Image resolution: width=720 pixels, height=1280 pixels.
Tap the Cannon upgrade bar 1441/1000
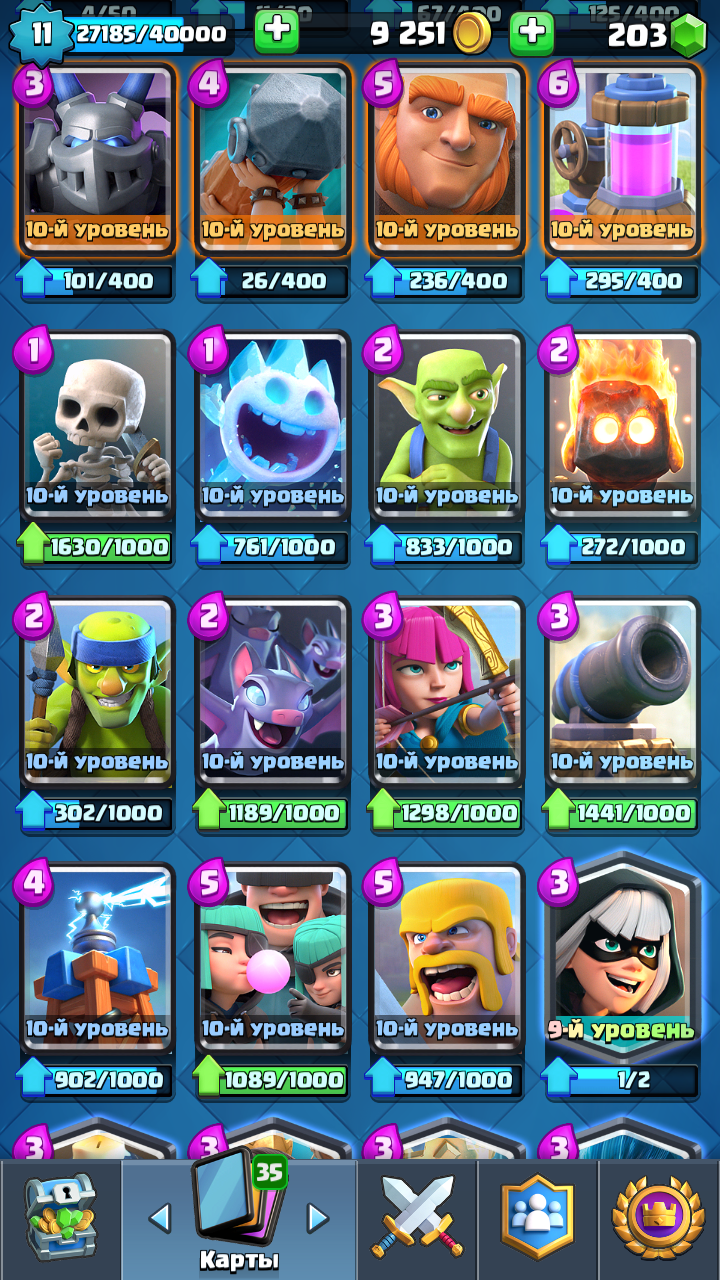[x=621, y=813]
